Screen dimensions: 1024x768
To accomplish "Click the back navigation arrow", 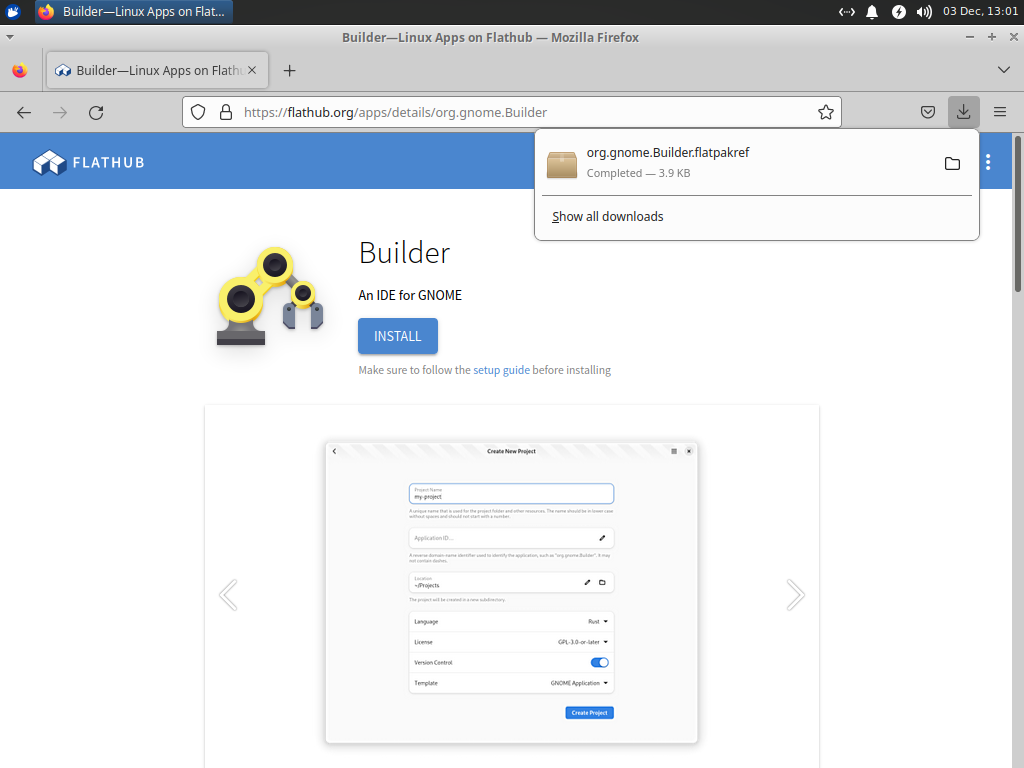I will pyautogui.click(x=24, y=112).
